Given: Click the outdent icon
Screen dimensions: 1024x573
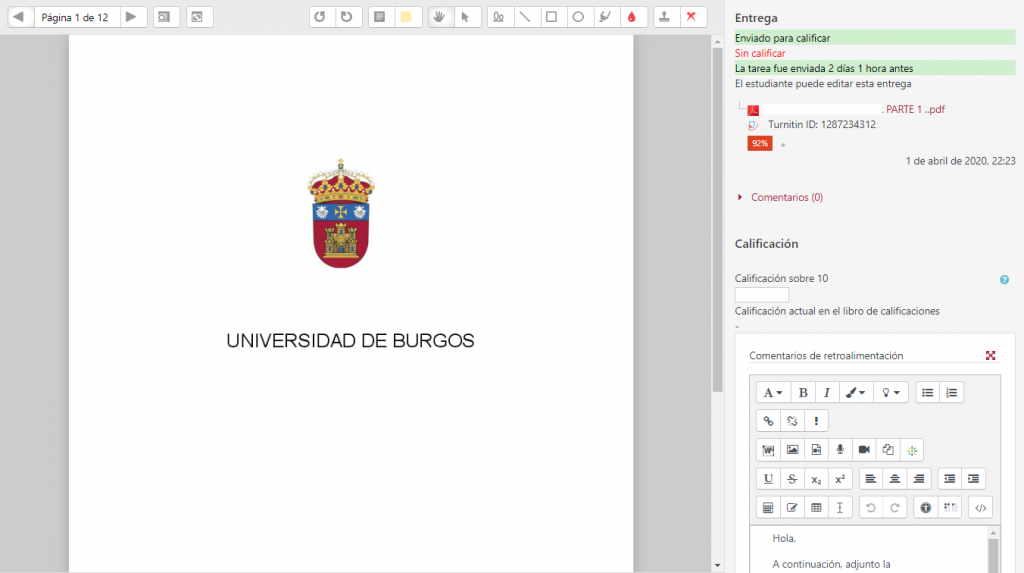Looking at the screenshot, I should pyautogui.click(x=950, y=479).
